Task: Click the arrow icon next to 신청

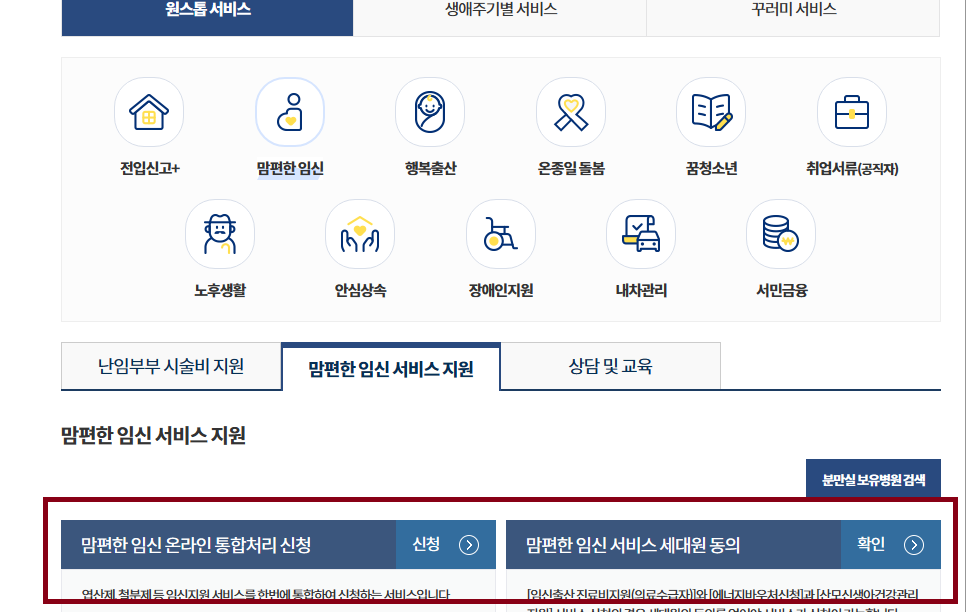Action: coord(467,545)
